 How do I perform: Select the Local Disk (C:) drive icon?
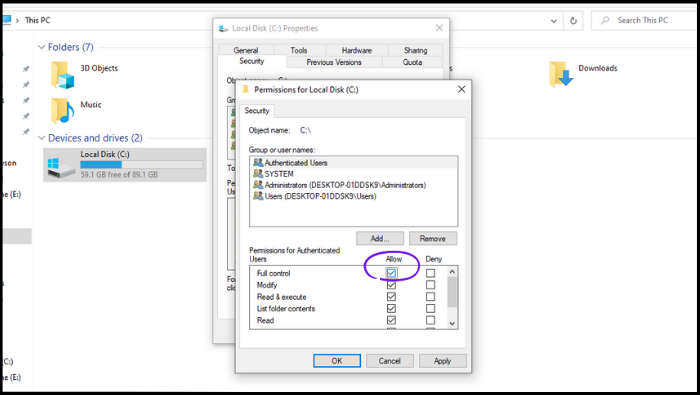[x=61, y=167]
